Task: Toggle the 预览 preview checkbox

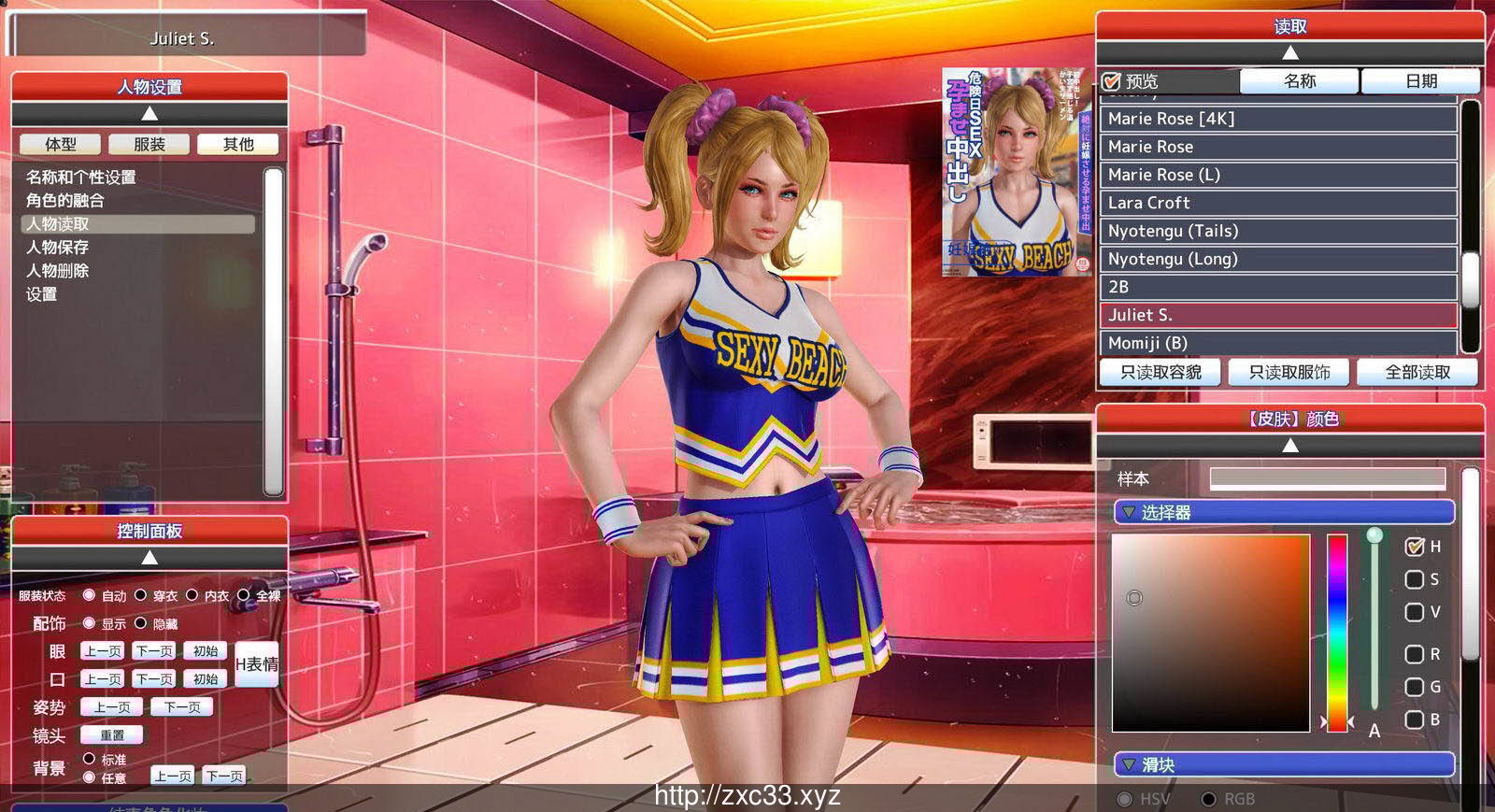Action: point(1111,81)
